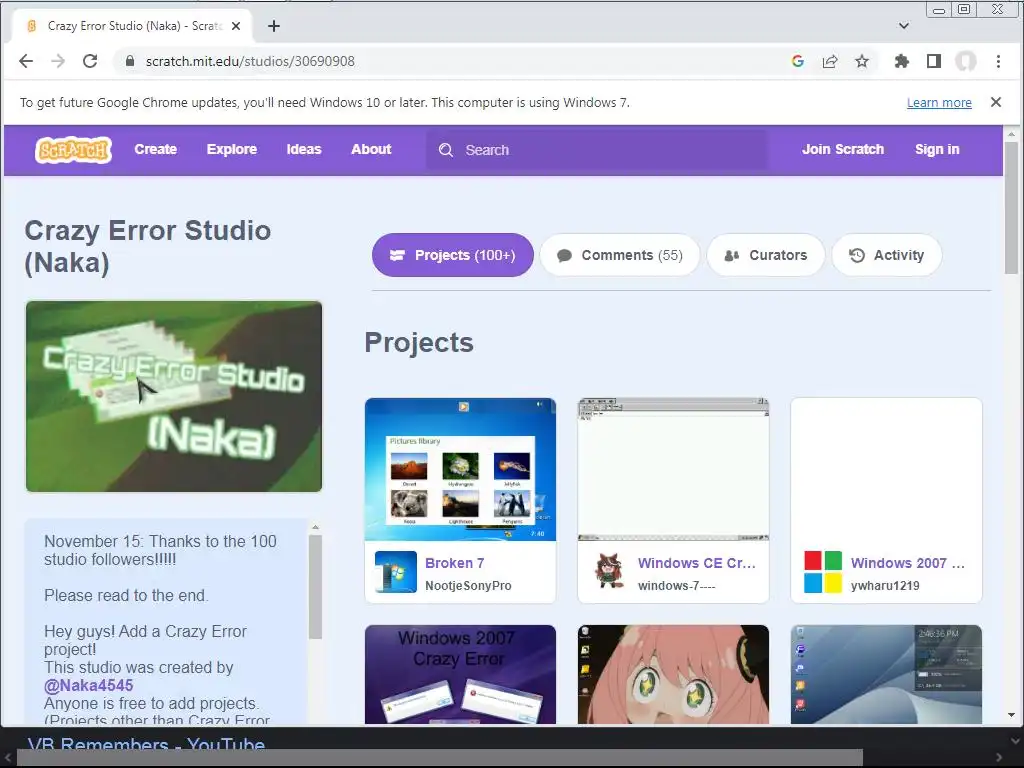Click the browser address bar URL
This screenshot has height=768, width=1024.
(x=250, y=61)
